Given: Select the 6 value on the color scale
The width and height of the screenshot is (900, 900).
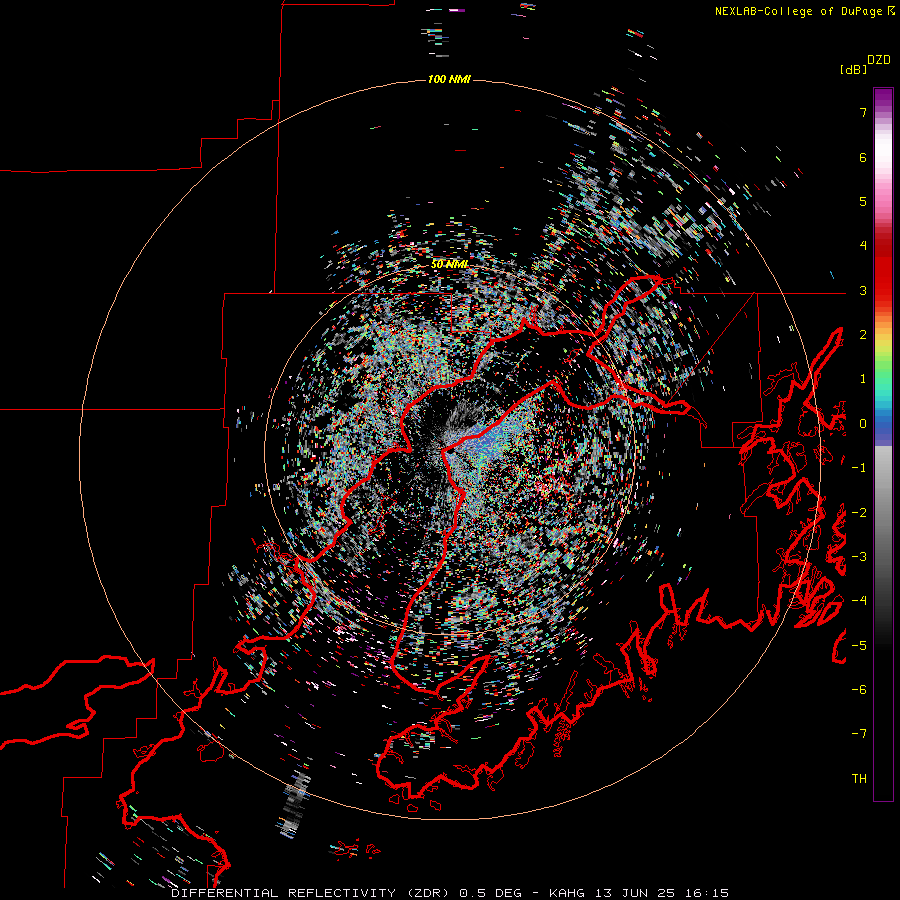Looking at the screenshot, I should (863, 157).
